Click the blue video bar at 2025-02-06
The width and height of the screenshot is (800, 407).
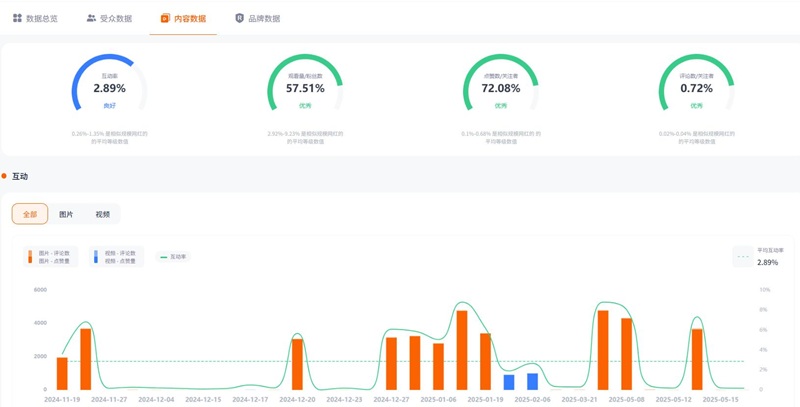[533, 381]
